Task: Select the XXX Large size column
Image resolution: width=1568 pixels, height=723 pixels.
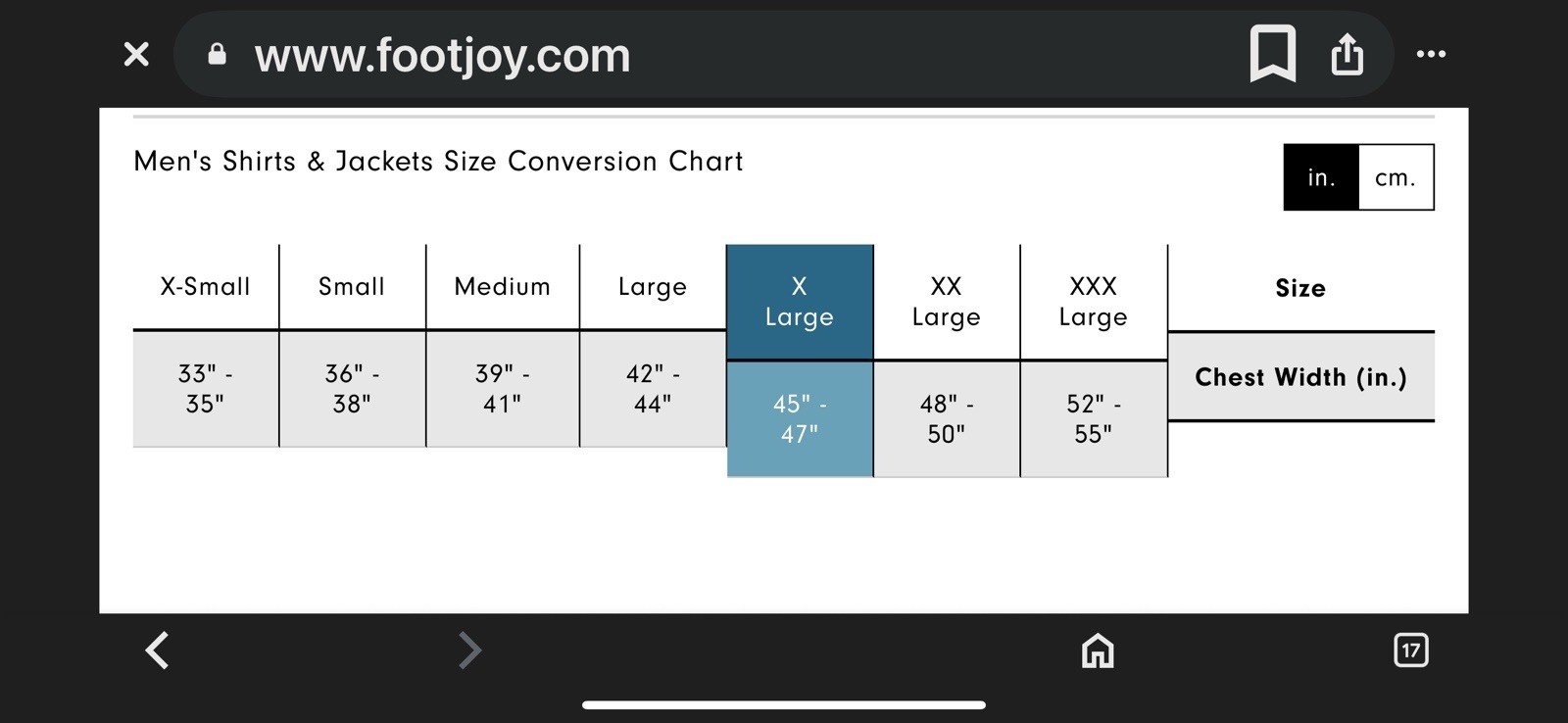Action: [x=1094, y=302]
